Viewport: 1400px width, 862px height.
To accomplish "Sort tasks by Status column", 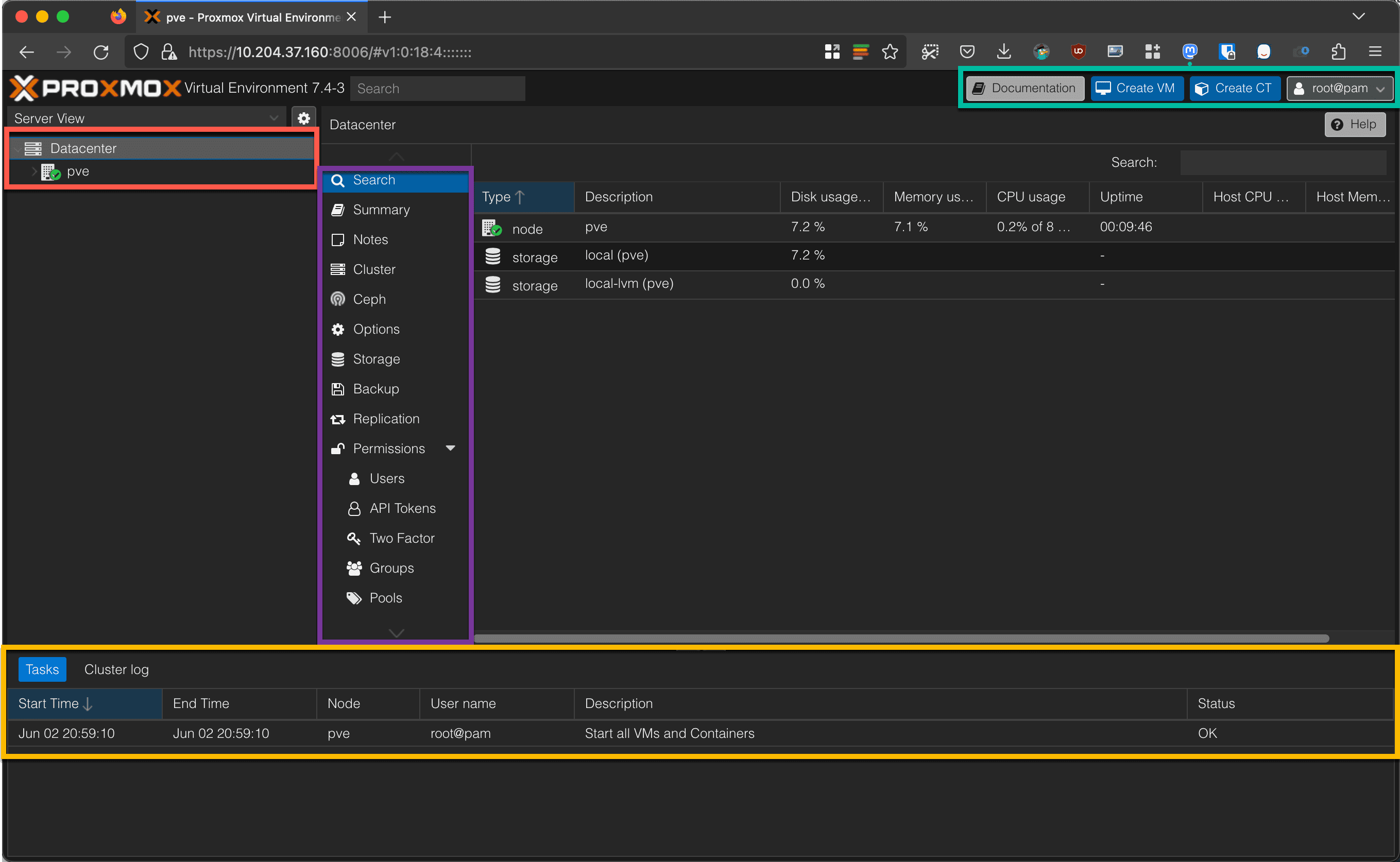I will click(1289, 703).
